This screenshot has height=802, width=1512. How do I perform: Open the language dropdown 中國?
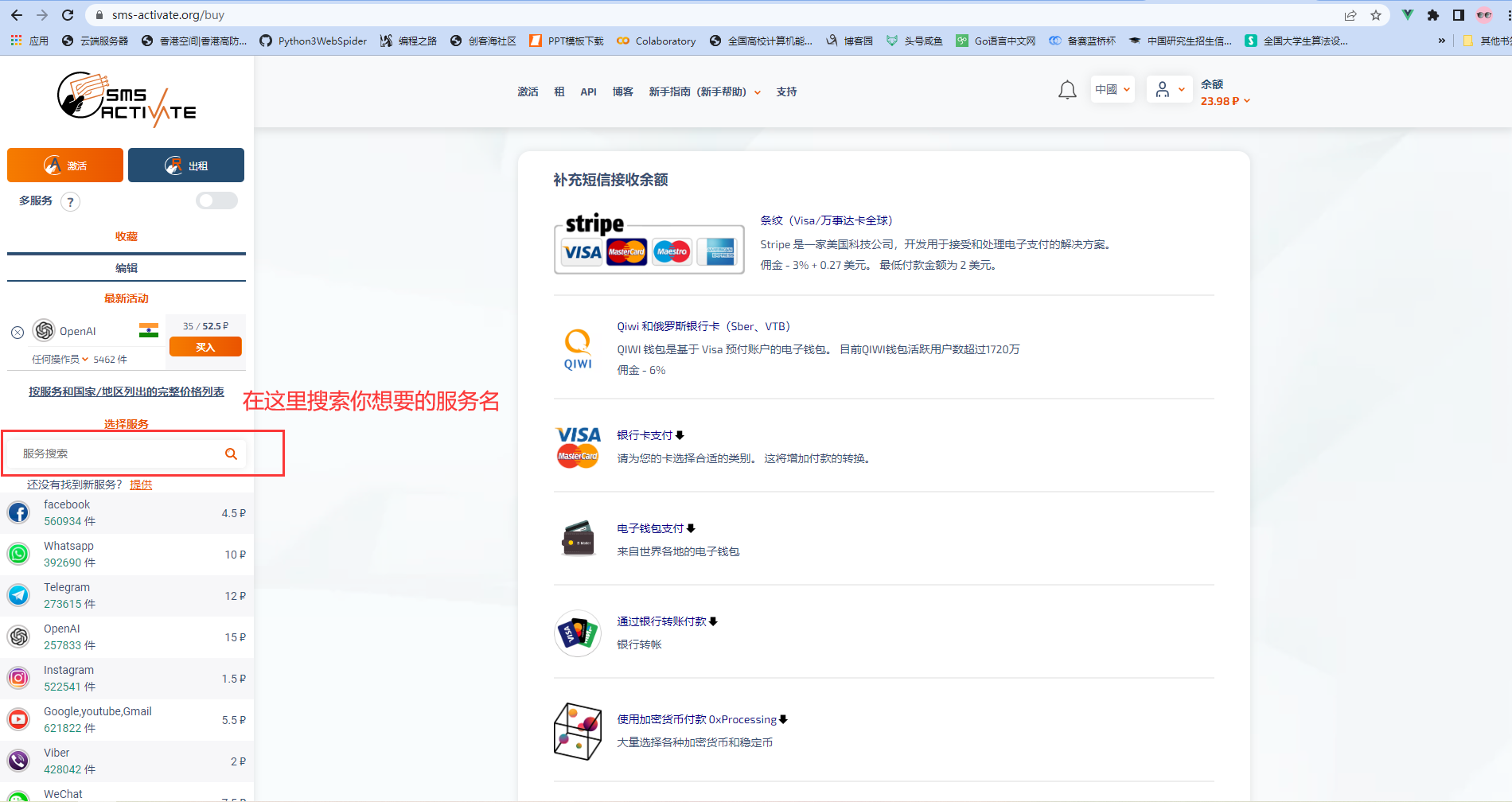1113,90
